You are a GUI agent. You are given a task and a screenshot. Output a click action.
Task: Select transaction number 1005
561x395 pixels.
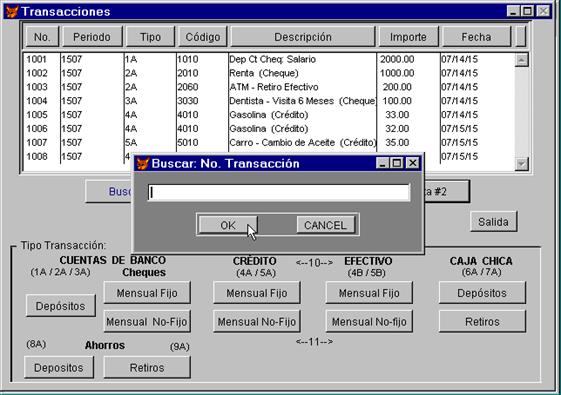tap(37, 115)
